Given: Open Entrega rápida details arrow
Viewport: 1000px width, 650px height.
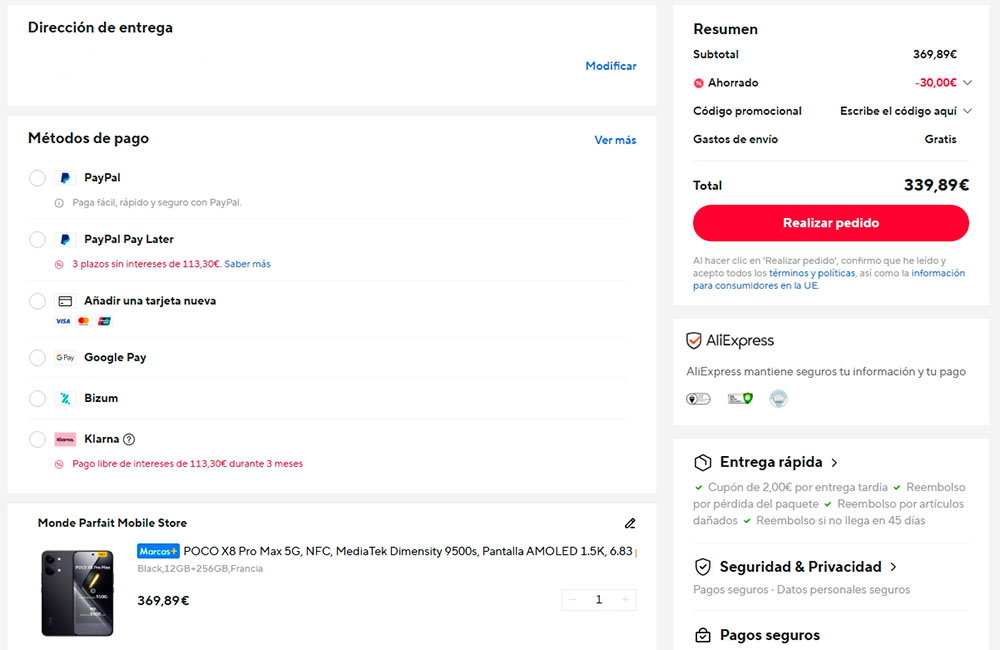Looking at the screenshot, I should click(x=834, y=463).
